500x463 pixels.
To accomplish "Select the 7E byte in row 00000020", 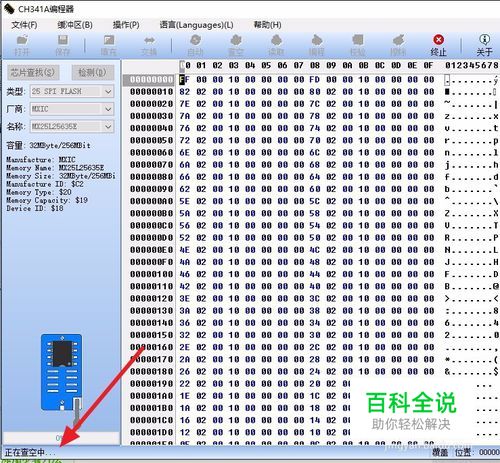I will (184, 104).
